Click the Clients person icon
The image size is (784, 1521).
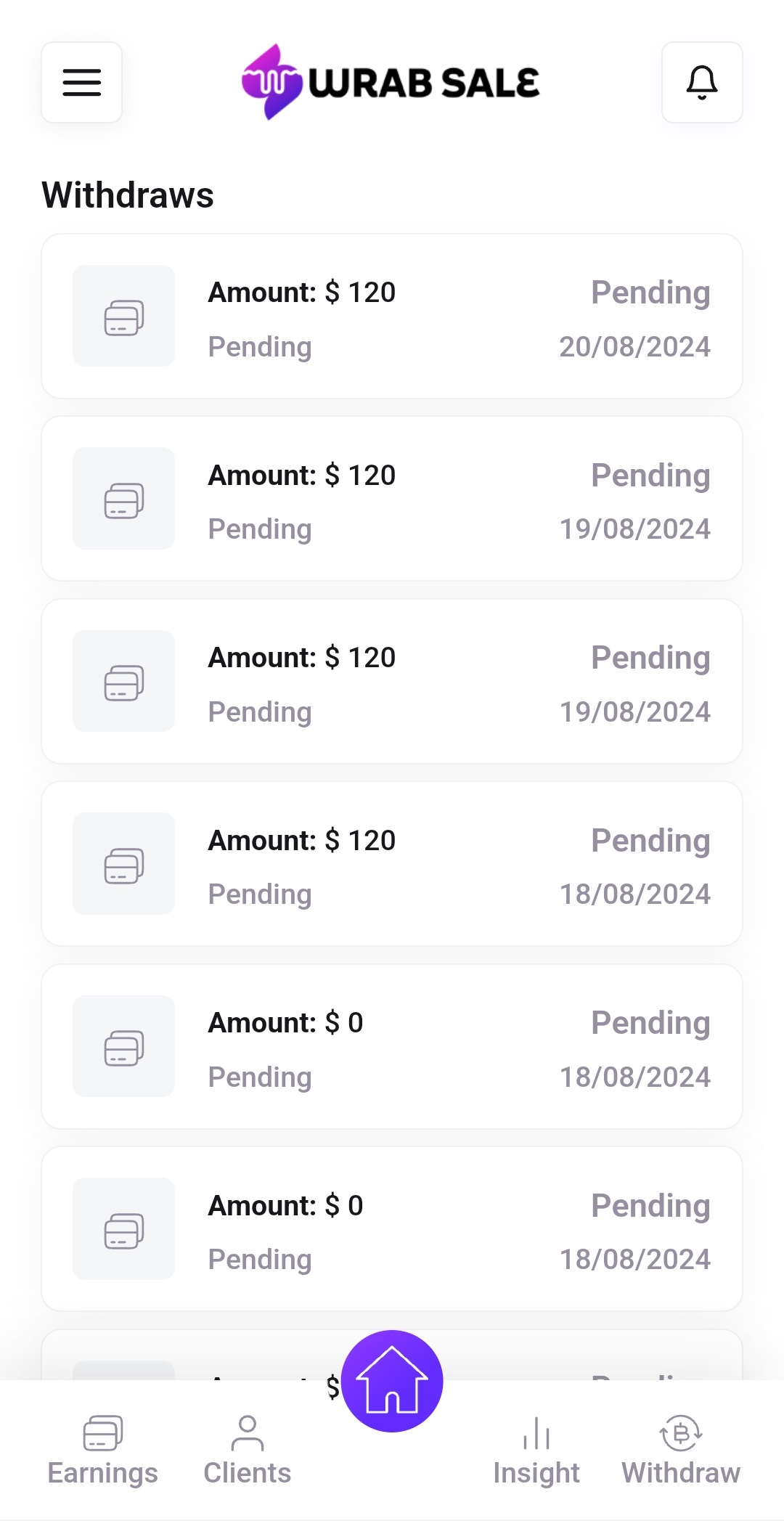[247, 1433]
